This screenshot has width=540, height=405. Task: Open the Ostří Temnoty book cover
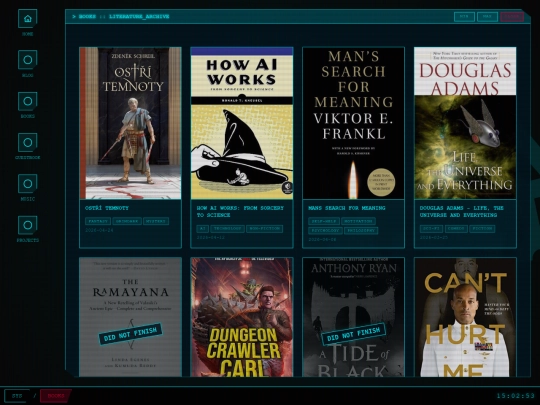pos(131,123)
